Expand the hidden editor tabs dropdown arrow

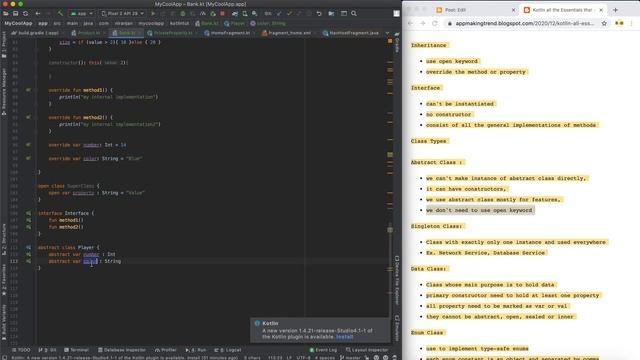387,33
